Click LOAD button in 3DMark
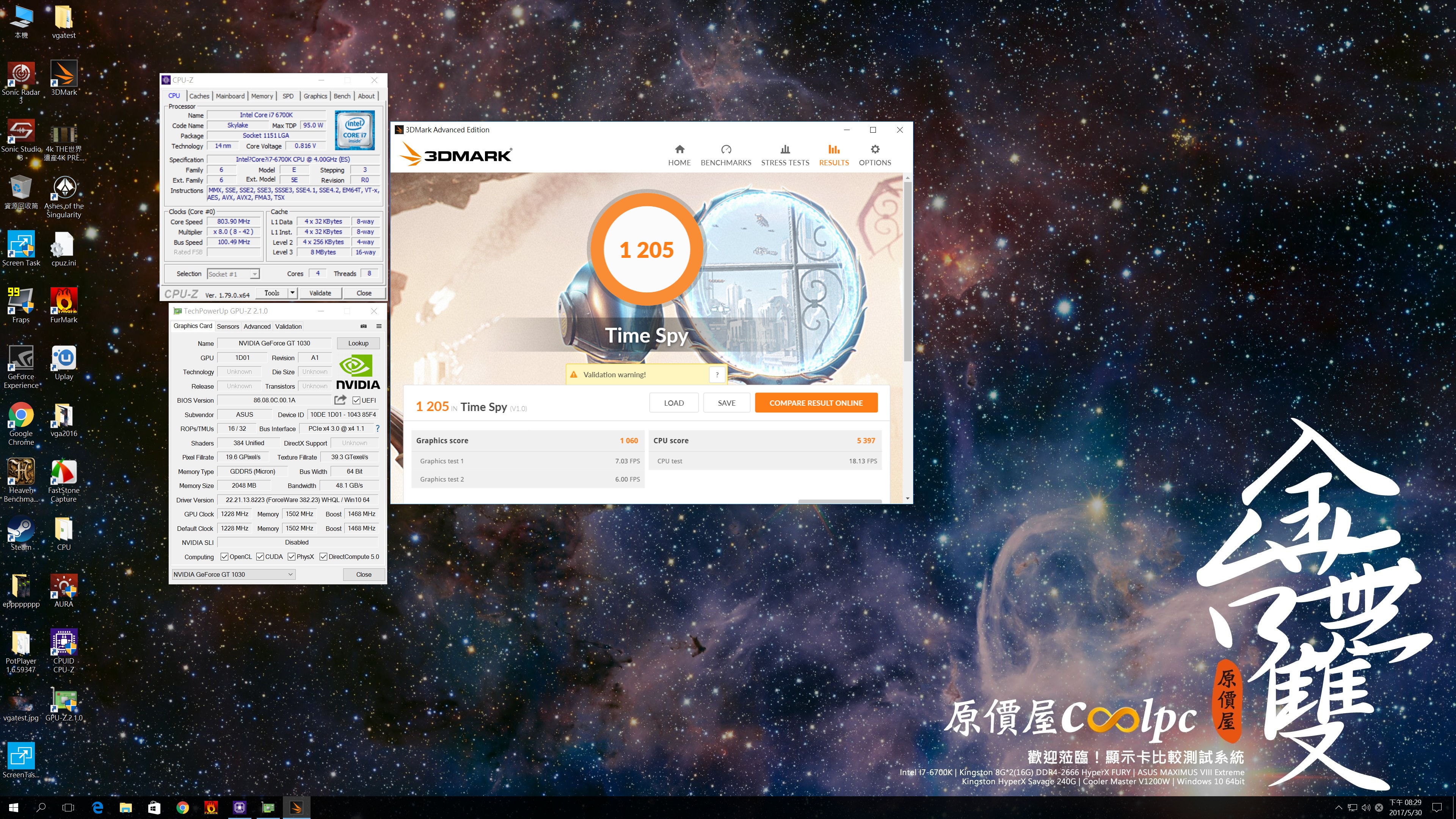This screenshot has height=819, width=1456. 674,402
